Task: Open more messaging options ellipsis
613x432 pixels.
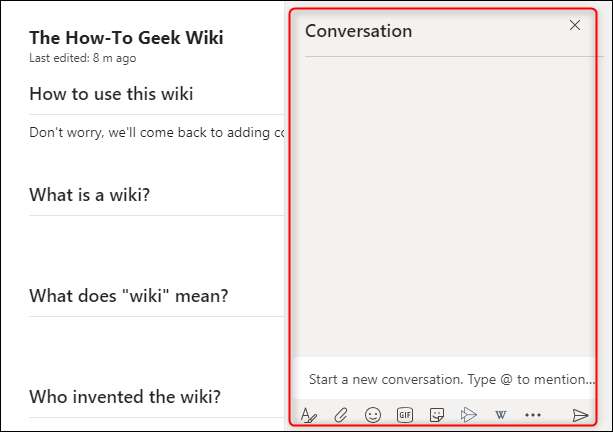Action: coord(532,415)
